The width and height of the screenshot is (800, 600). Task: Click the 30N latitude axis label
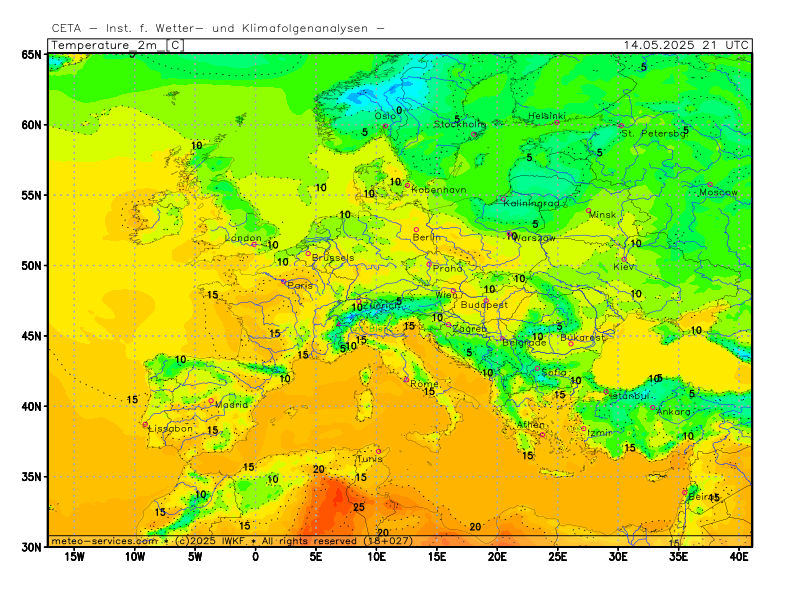click(x=32, y=547)
